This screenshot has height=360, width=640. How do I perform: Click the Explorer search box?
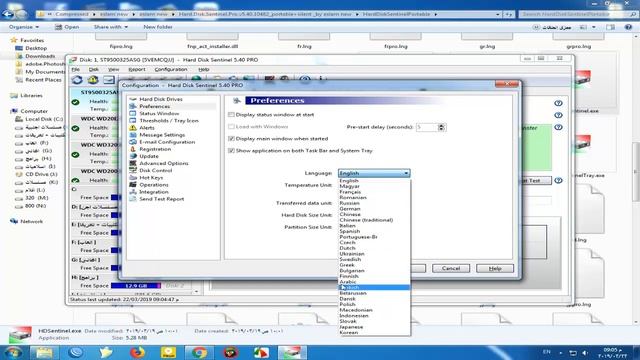[x=578, y=14]
